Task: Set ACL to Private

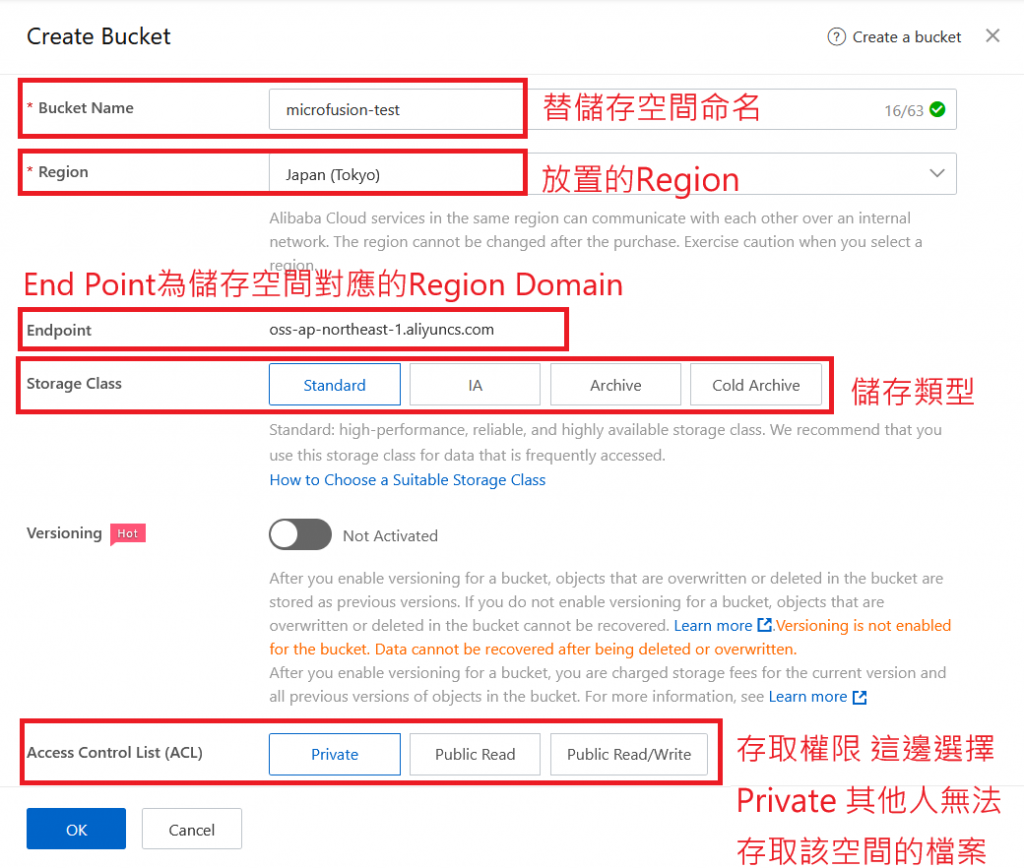Action: point(334,754)
